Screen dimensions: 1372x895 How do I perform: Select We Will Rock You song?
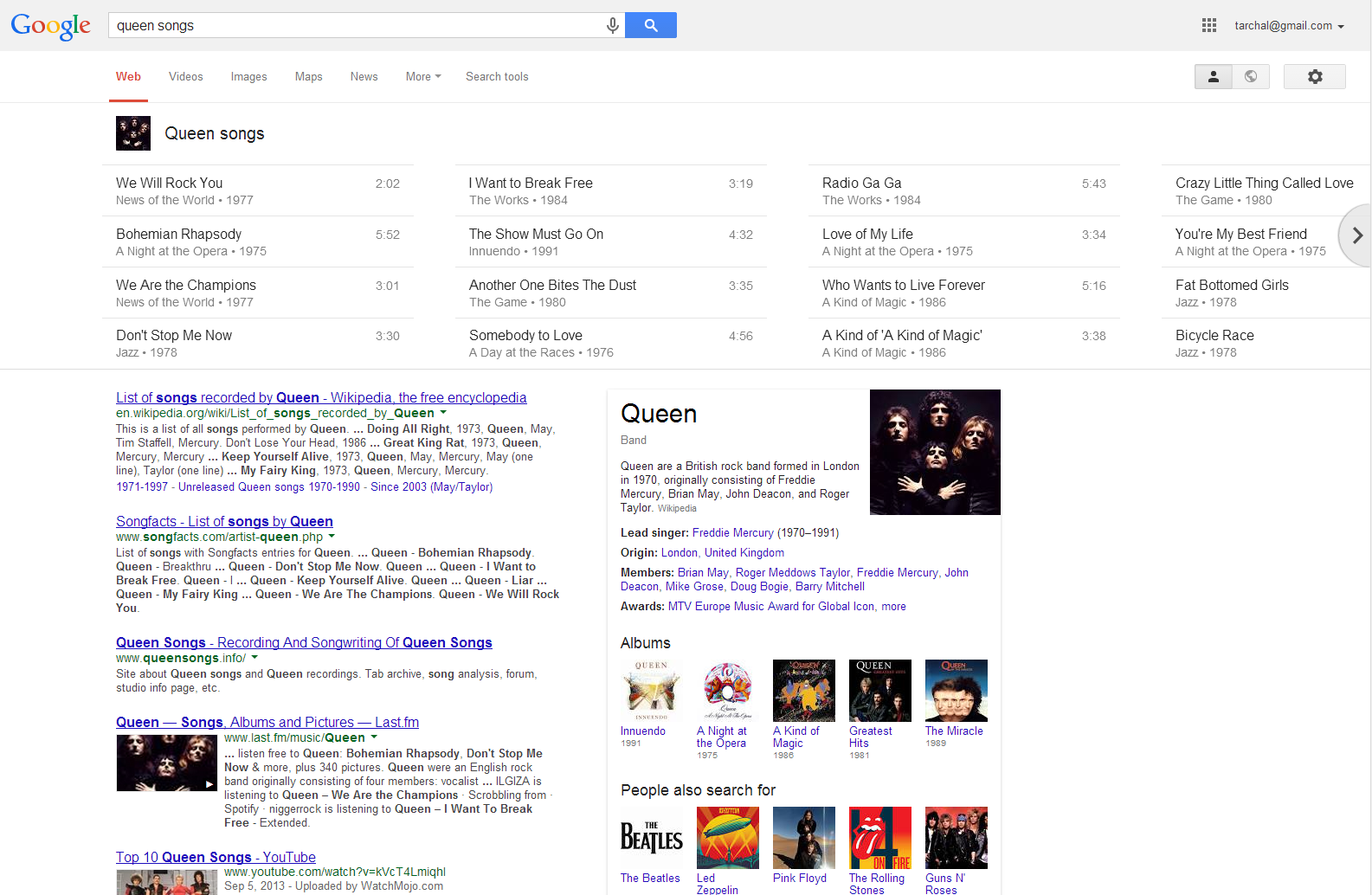click(x=258, y=190)
